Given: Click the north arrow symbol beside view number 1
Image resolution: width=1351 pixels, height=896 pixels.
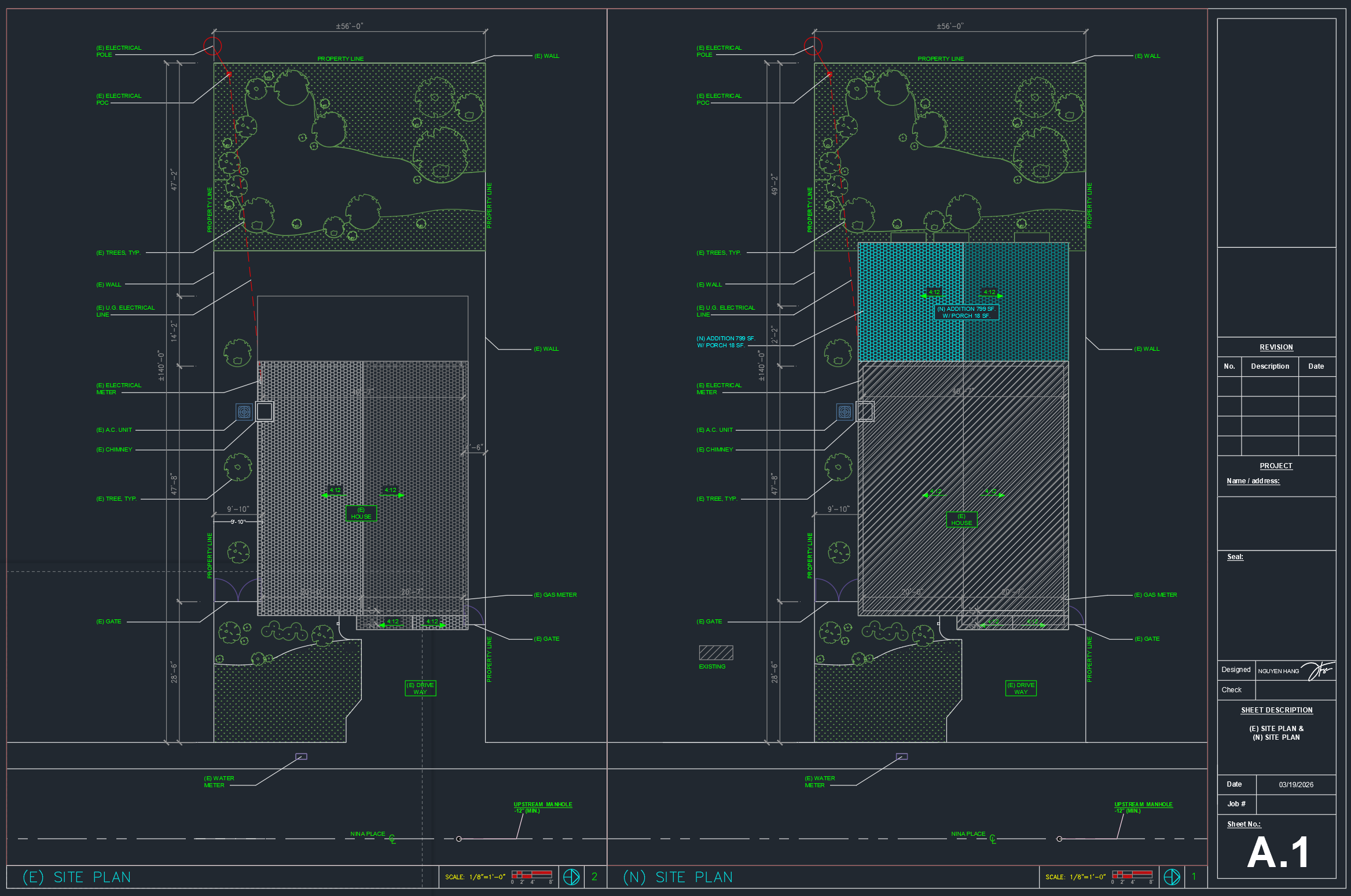Looking at the screenshot, I should tap(1172, 877).
